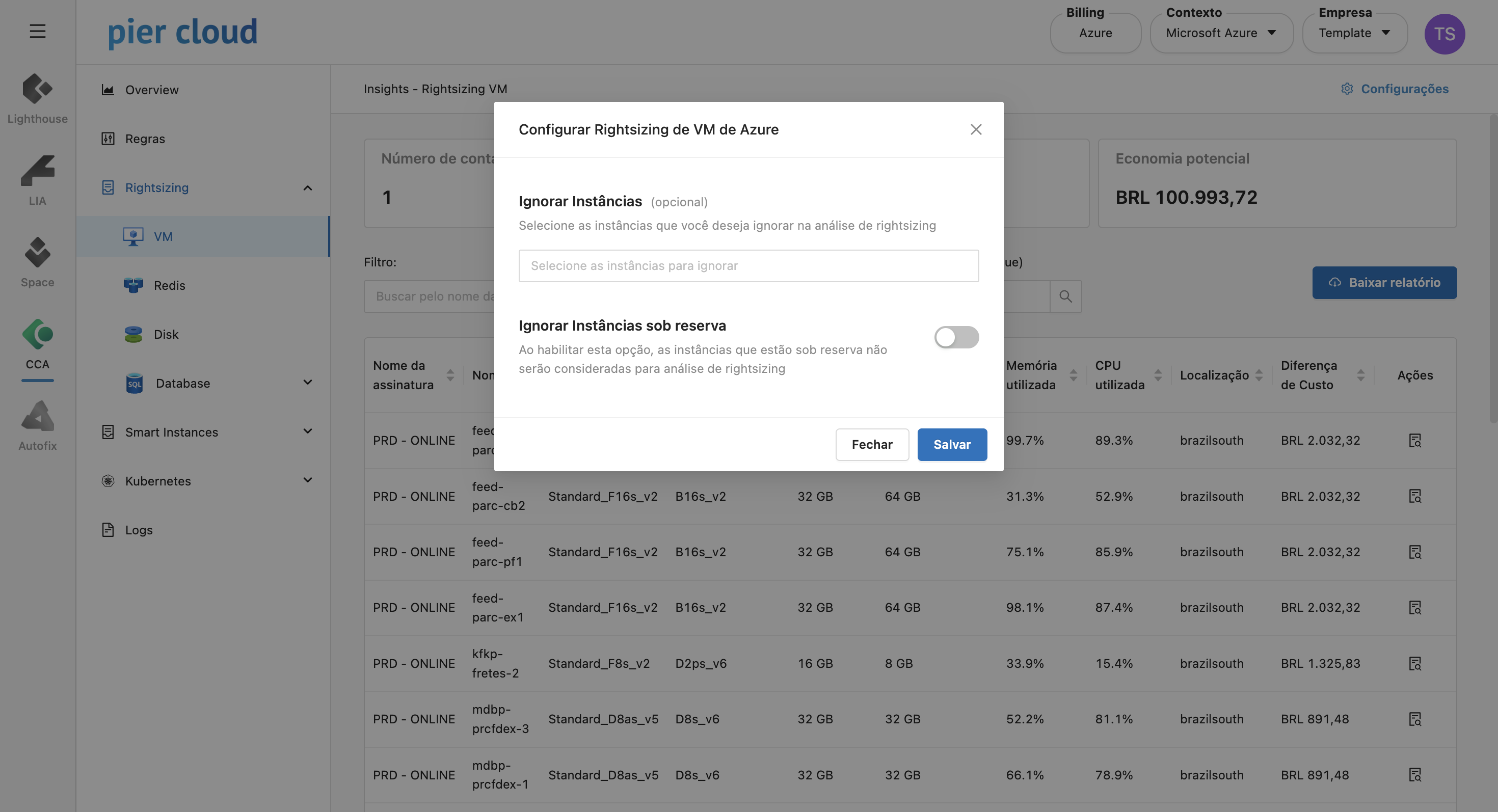Open the Contexto Microsoft Azure dropdown
The image size is (1498, 812).
[1221, 33]
